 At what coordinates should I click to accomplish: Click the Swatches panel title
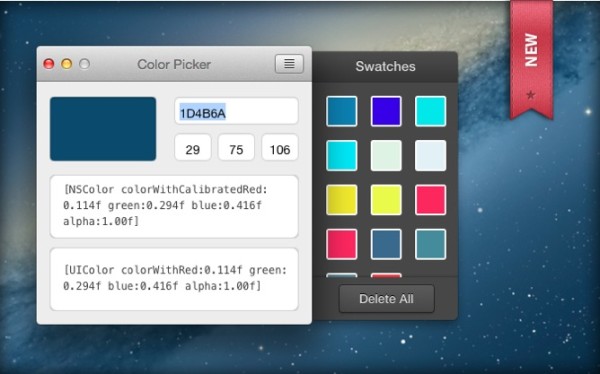(385, 66)
